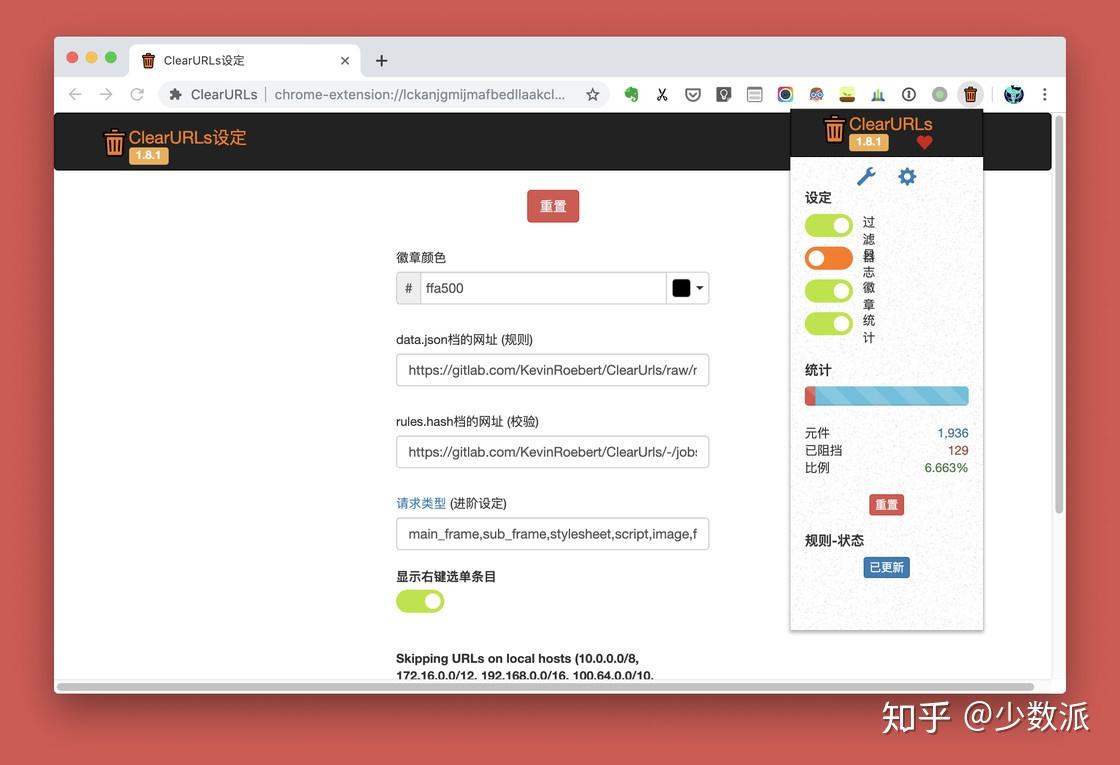Click the gray window-layout extension icon

pos(754,94)
